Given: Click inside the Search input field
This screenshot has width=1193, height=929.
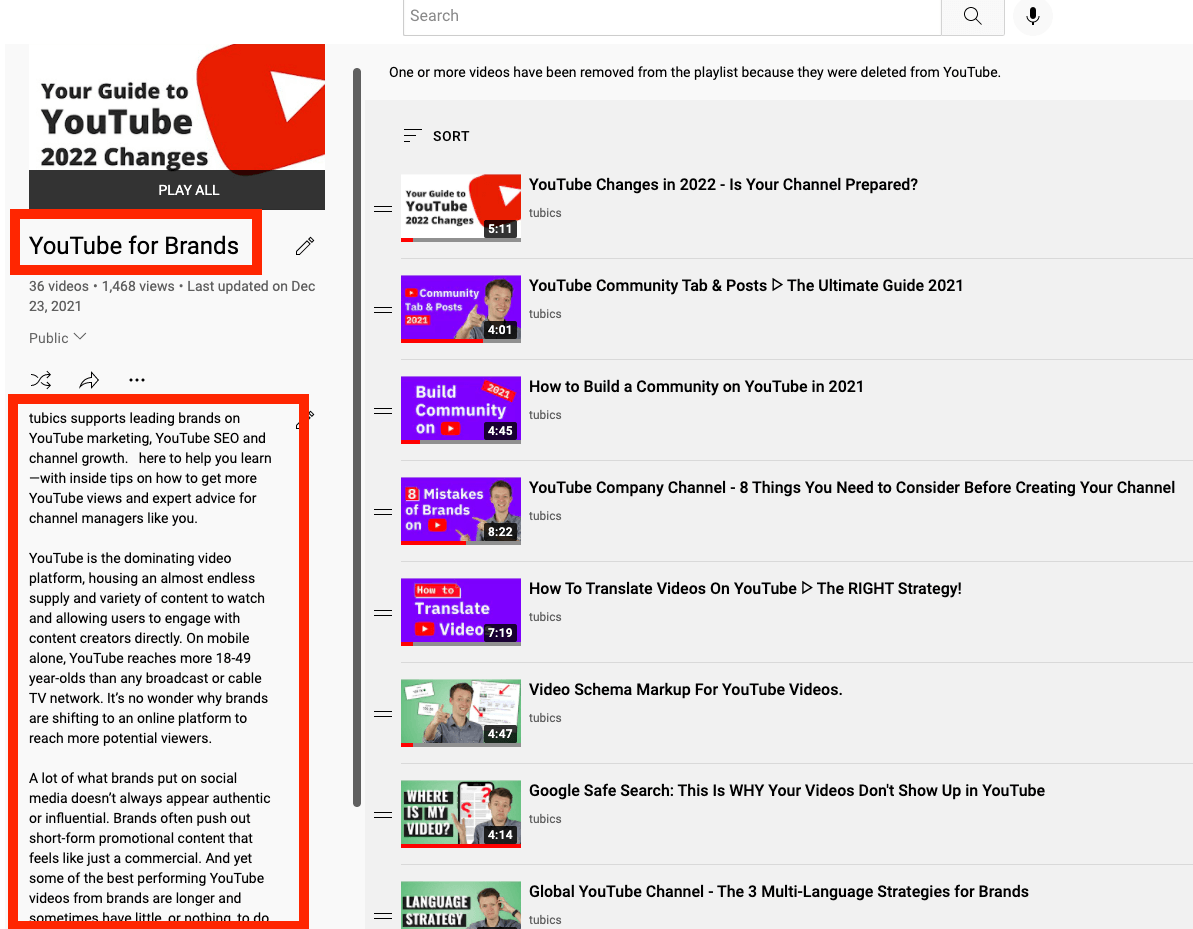Looking at the screenshot, I should (x=670, y=17).
